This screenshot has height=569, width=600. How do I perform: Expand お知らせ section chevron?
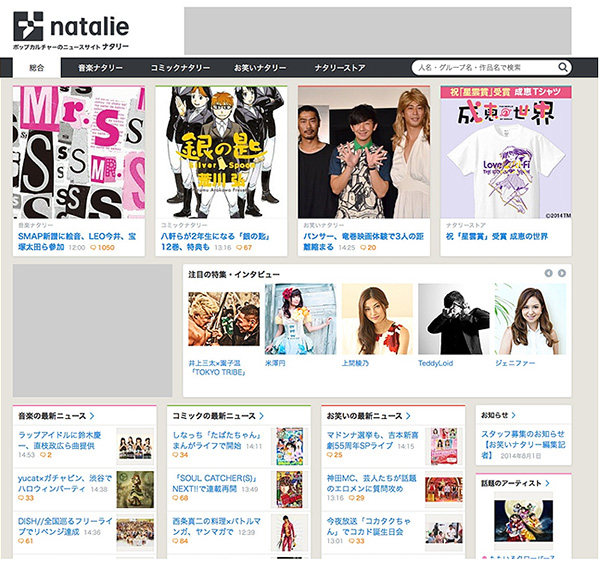click(513, 415)
